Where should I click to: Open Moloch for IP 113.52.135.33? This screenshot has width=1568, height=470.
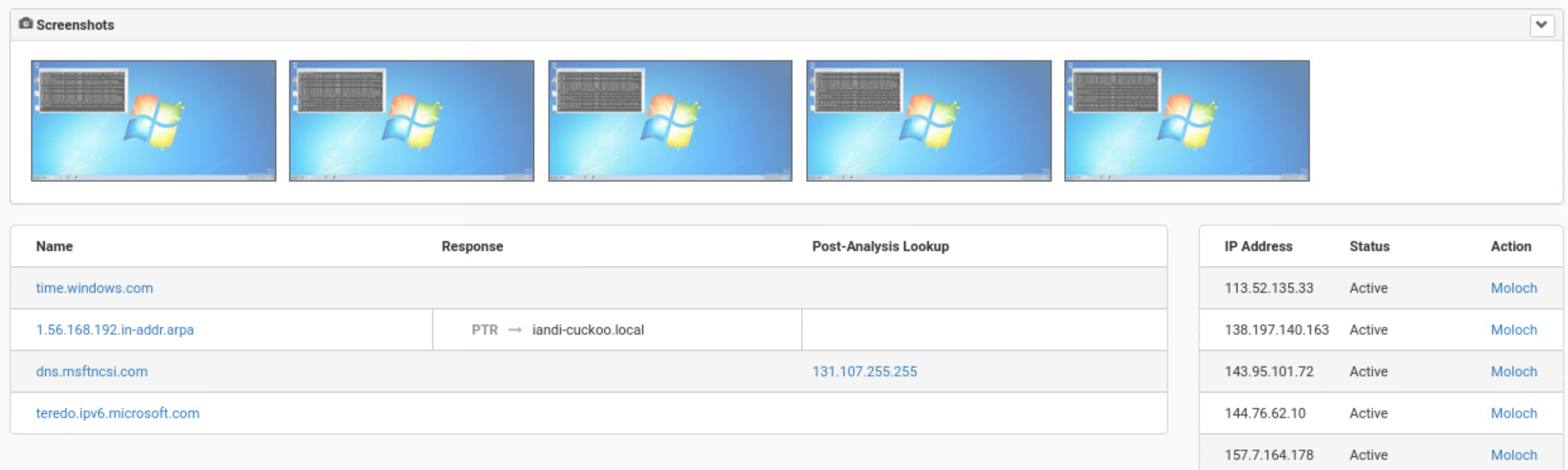[x=1513, y=288]
